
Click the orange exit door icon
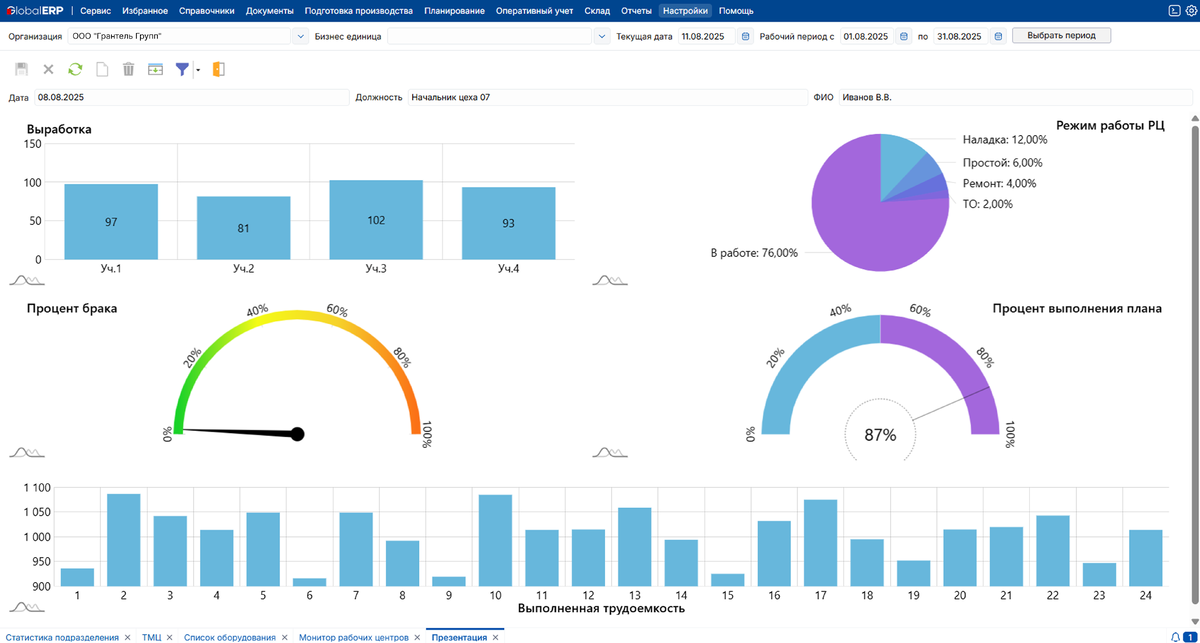[x=218, y=69]
